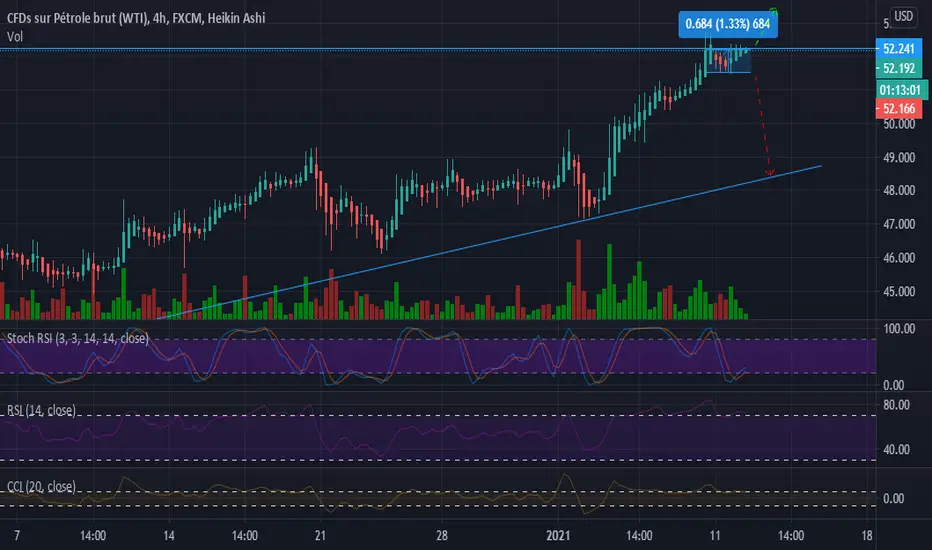Click the 50.000 price axis value
The width and height of the screenshot is (932, 550).
899,124
